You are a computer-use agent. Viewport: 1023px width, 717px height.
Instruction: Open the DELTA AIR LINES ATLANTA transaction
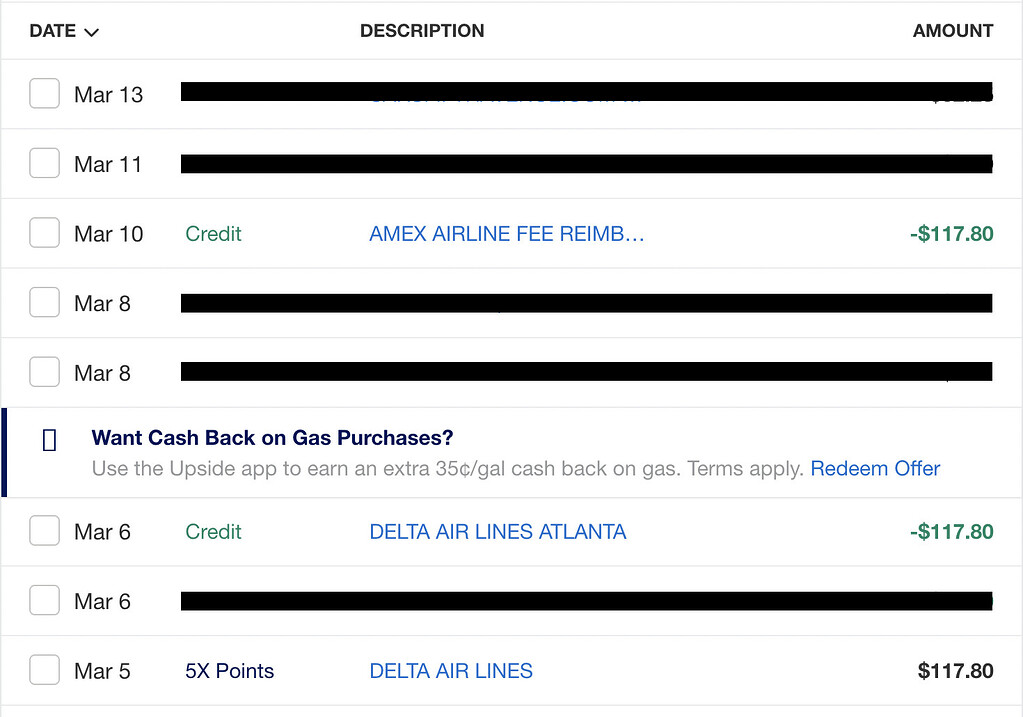498,532
